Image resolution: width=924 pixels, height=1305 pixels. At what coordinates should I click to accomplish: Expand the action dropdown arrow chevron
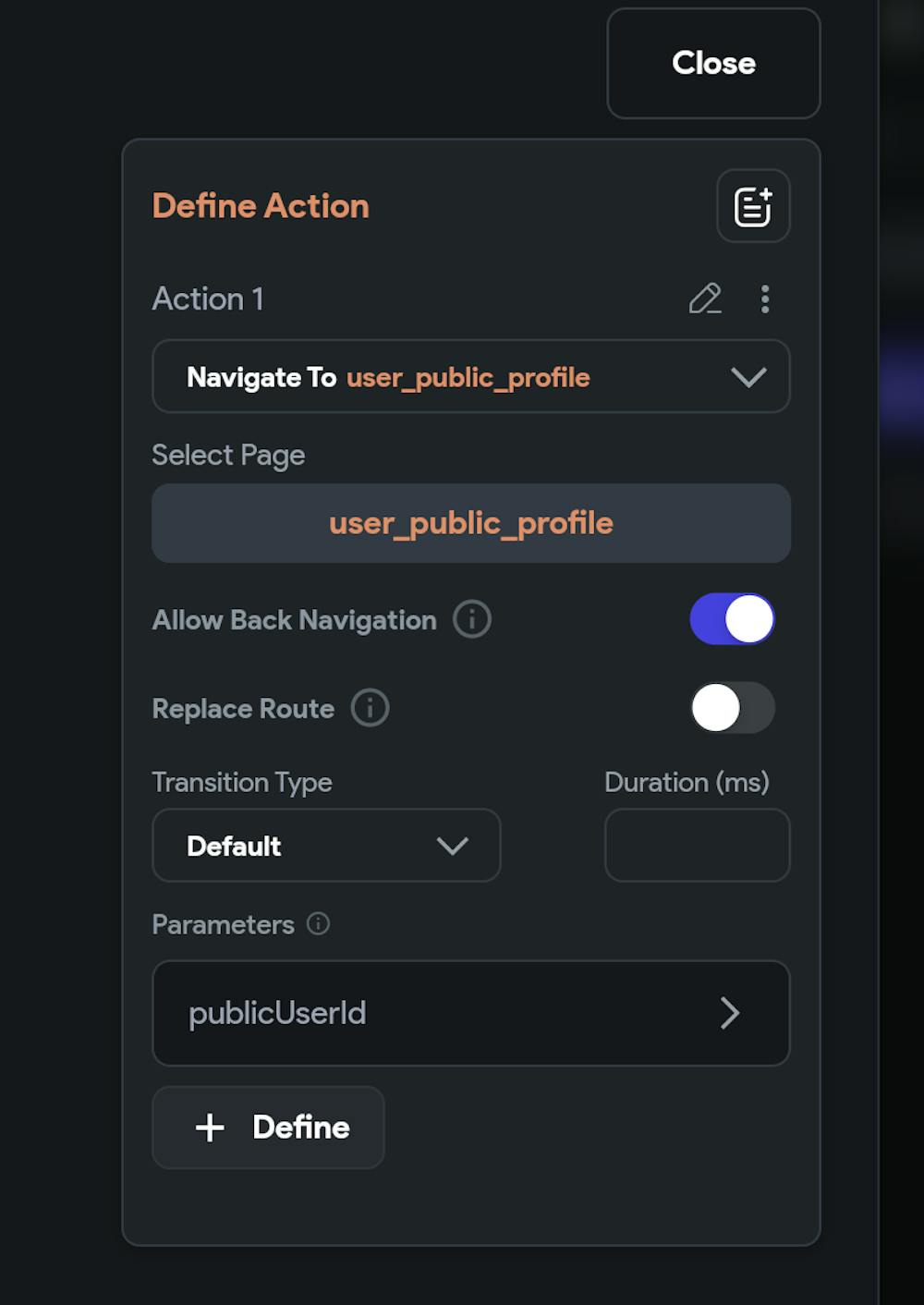(x=748, y=377)
